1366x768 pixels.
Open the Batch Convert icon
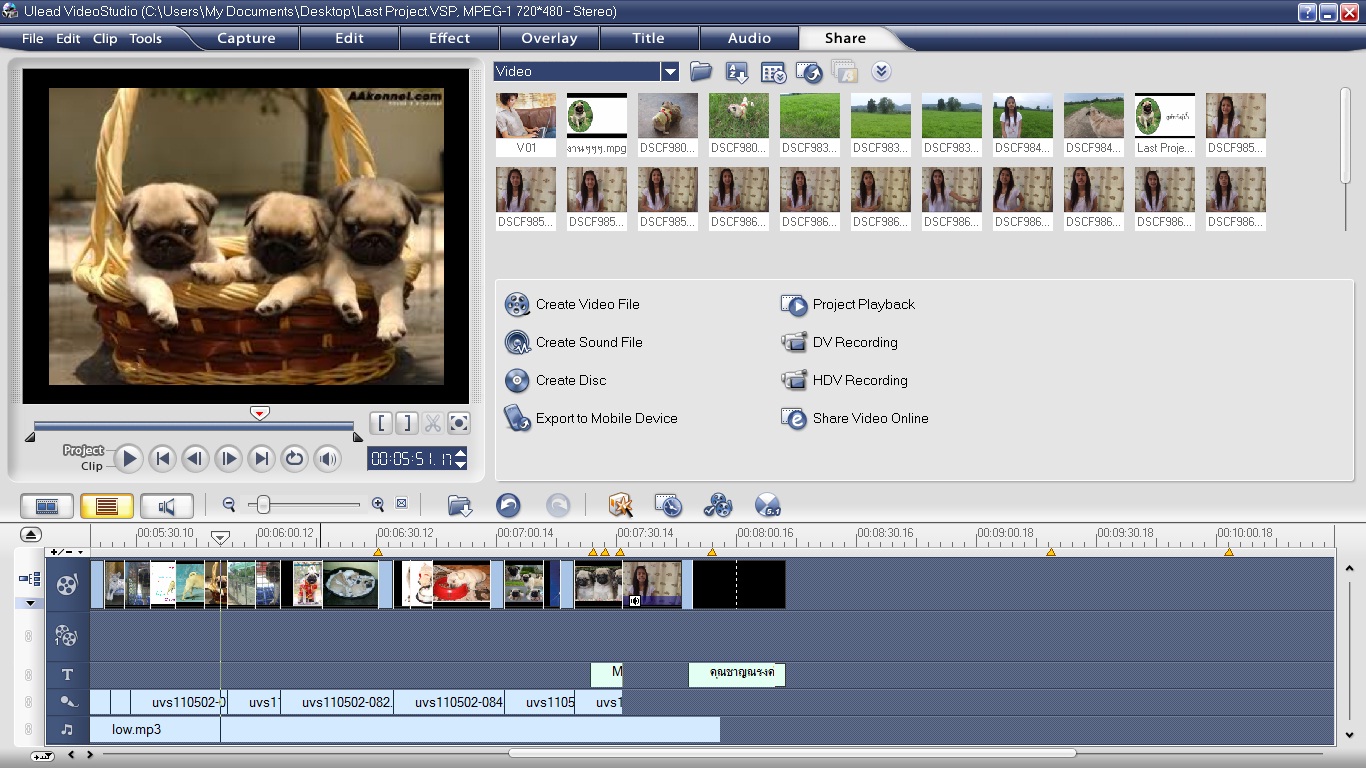(668, 506)
